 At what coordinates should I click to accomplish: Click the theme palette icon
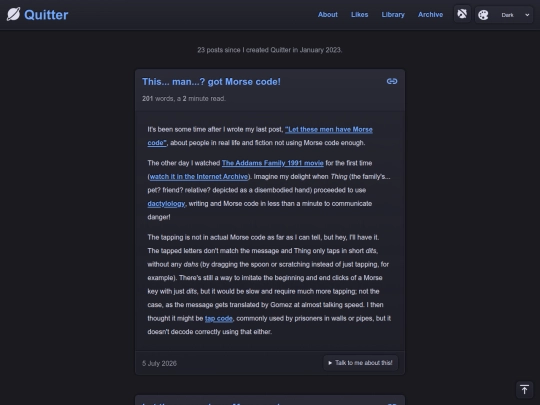pos(483,15)
